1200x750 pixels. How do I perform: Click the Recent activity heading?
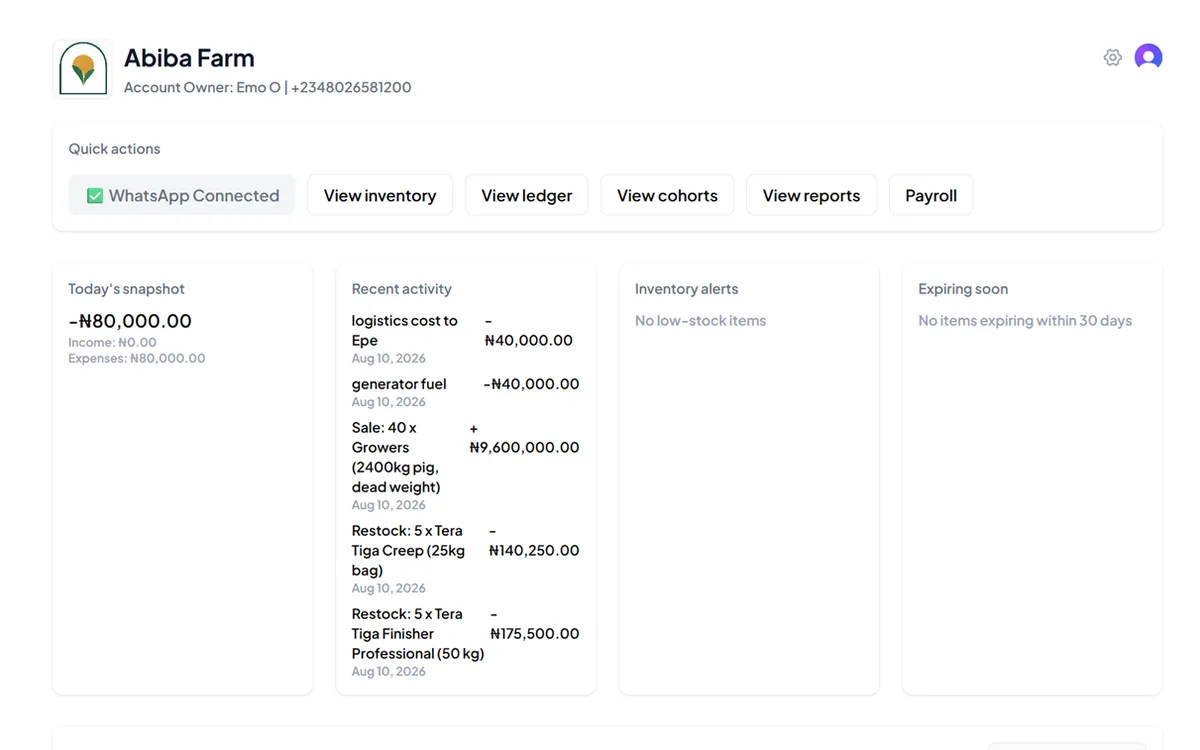coord(402,289)
